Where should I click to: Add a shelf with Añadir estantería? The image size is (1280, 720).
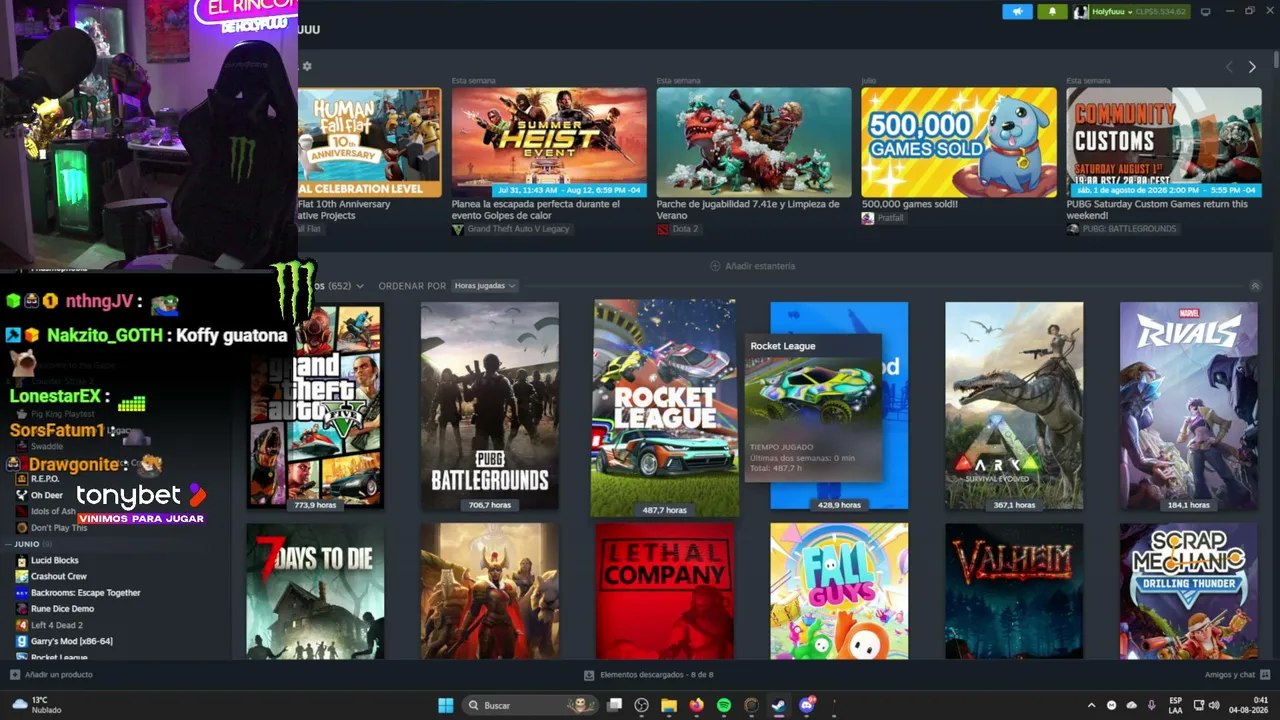tap(753, 266)
